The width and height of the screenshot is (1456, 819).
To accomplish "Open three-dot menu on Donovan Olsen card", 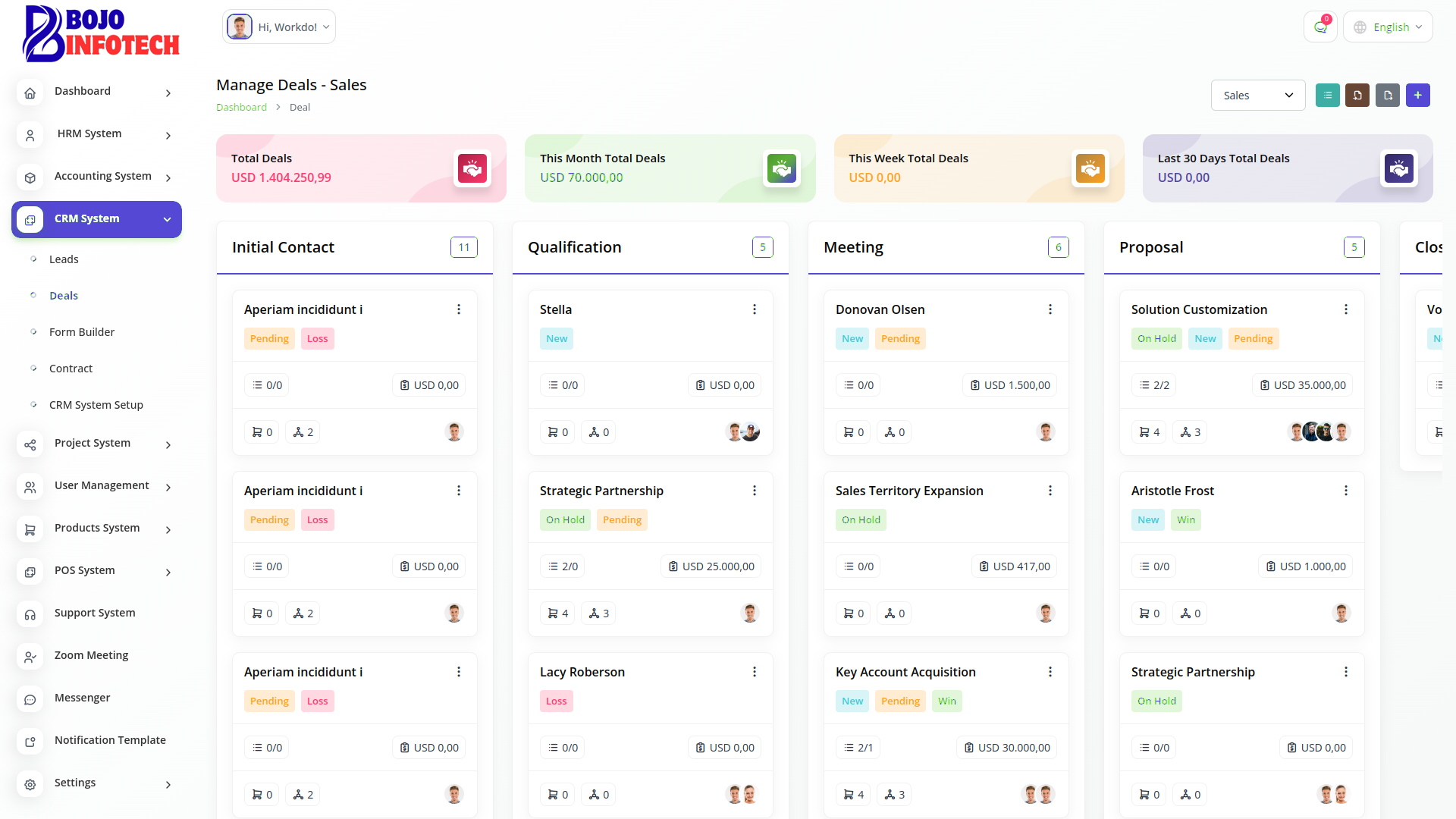I will pyautogui.click(x=1050, y=309).
